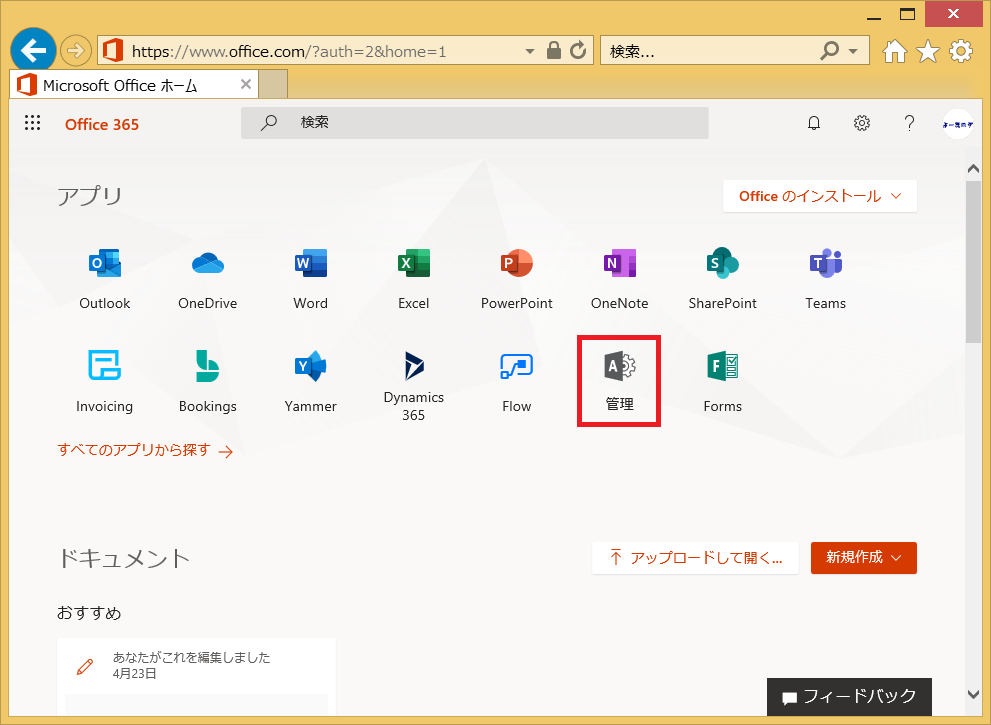Go forward with the browser forward arrow
The width and height of the screenshot is (991, 725).
click(x=76, y=50)
